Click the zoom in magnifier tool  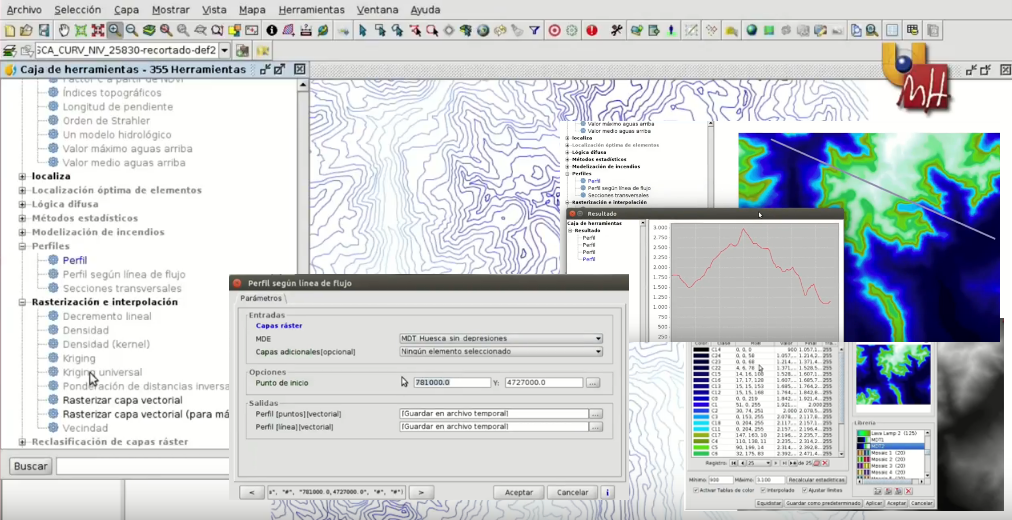115,31
